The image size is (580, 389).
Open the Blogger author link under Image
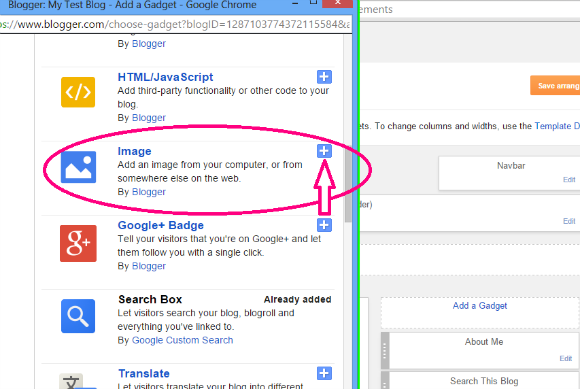coord(149,192)
